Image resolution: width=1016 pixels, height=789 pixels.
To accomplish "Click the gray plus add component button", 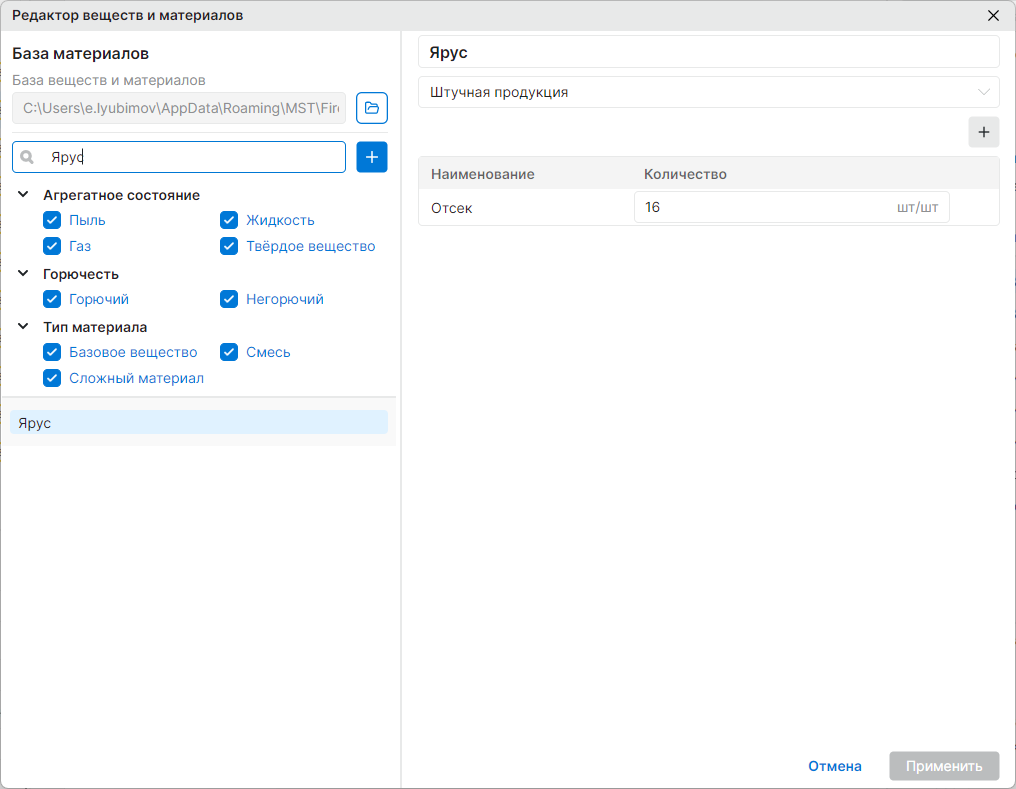I will 984,132.
